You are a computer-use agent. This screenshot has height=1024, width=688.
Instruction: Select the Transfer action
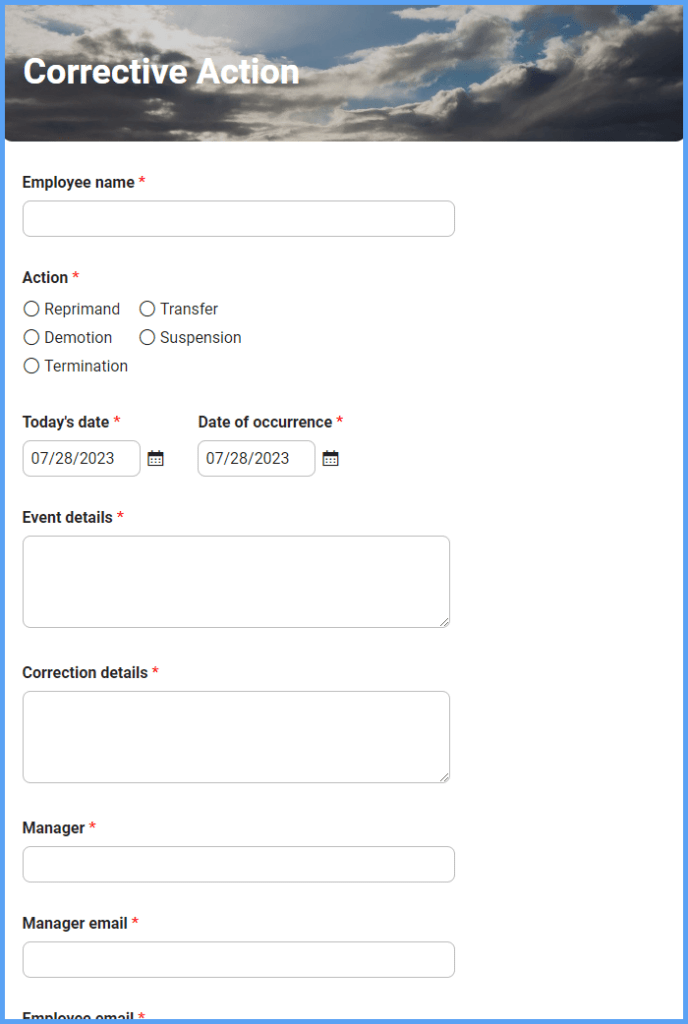147,309
